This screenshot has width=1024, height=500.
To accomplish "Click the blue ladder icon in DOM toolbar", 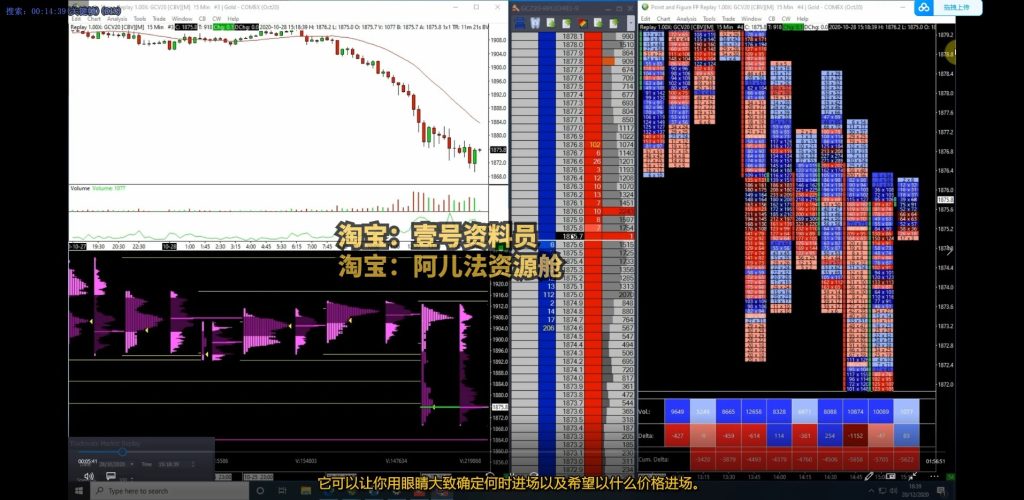I will 520,23.
